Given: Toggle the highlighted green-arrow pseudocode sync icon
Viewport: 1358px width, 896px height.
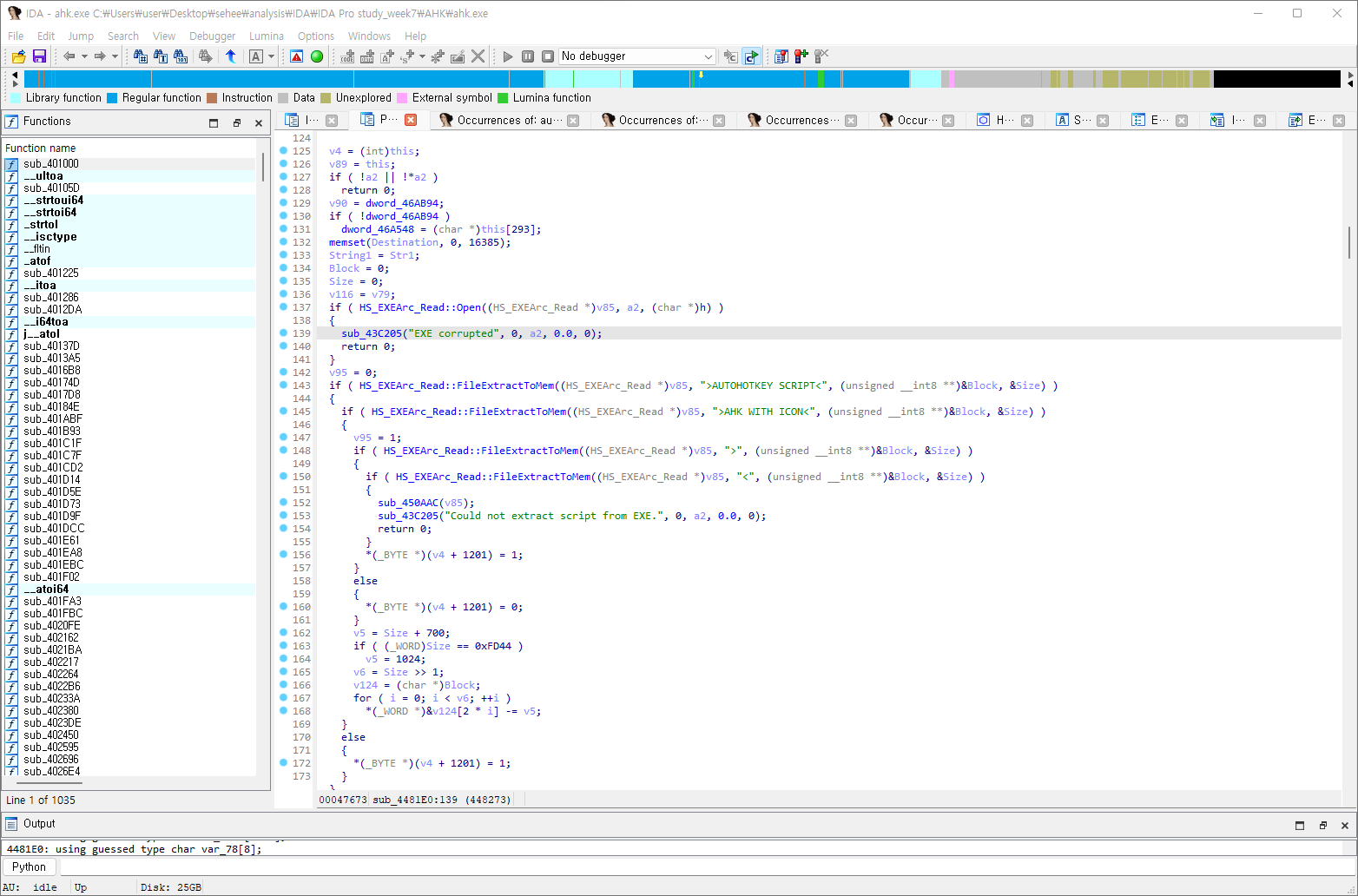Looking at the screenshot, I should click(751, 56).
